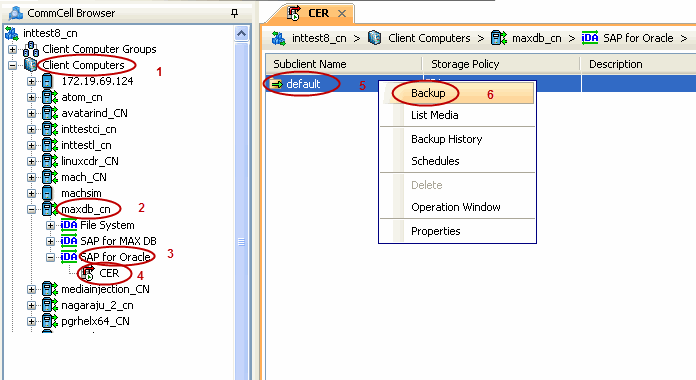Expand the 172.19.69.124 node
Screen dimensions: 696x380
tap(31, 81)
